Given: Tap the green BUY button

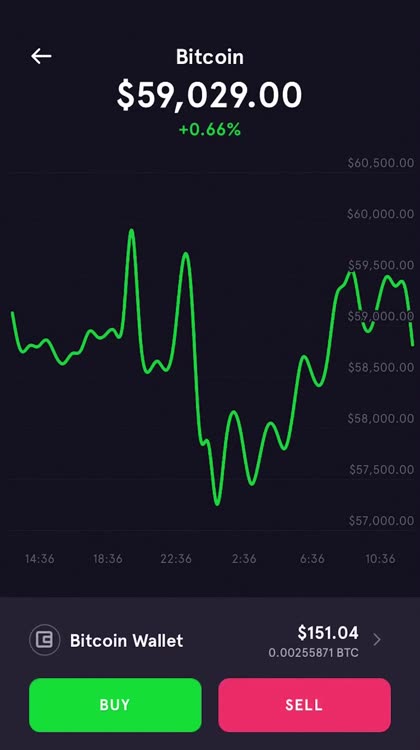Looking at the screenshot, I should point(115,705).
